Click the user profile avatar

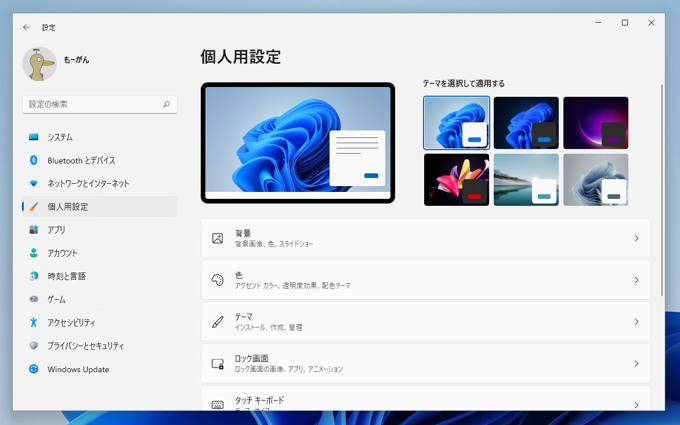coord(39,64)
